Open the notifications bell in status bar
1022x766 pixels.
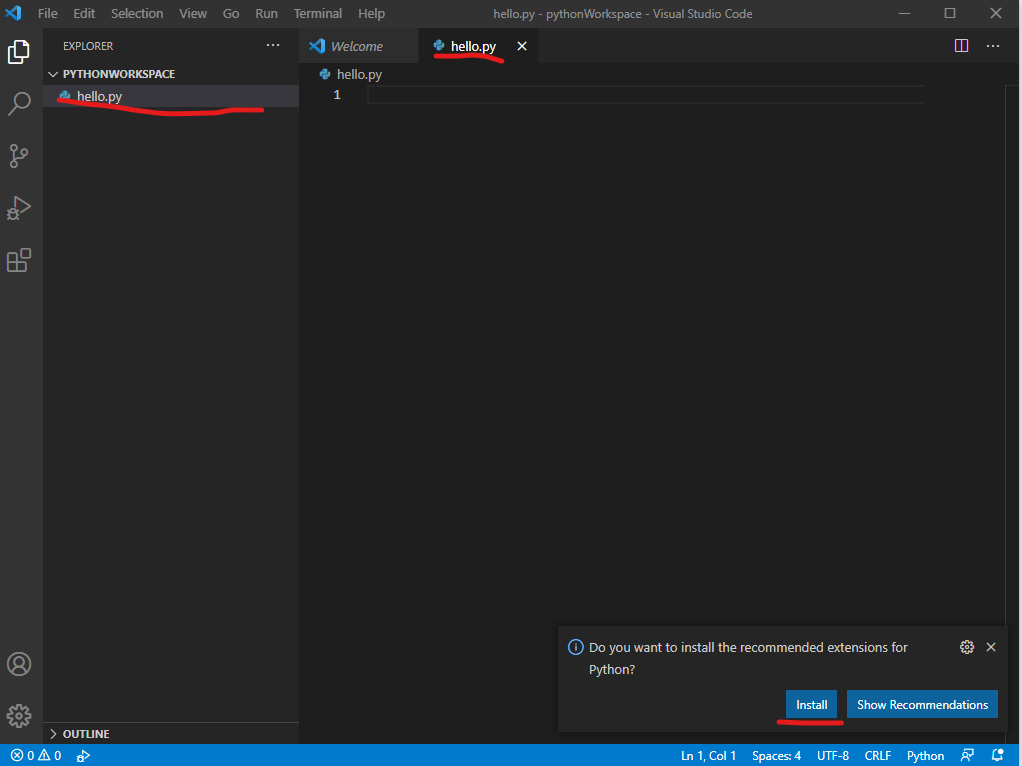pyautogui.click(x=997, y=756)
